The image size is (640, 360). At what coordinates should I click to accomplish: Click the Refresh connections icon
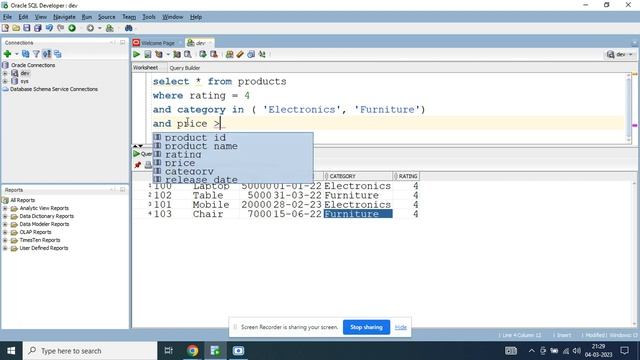[25, 54]
